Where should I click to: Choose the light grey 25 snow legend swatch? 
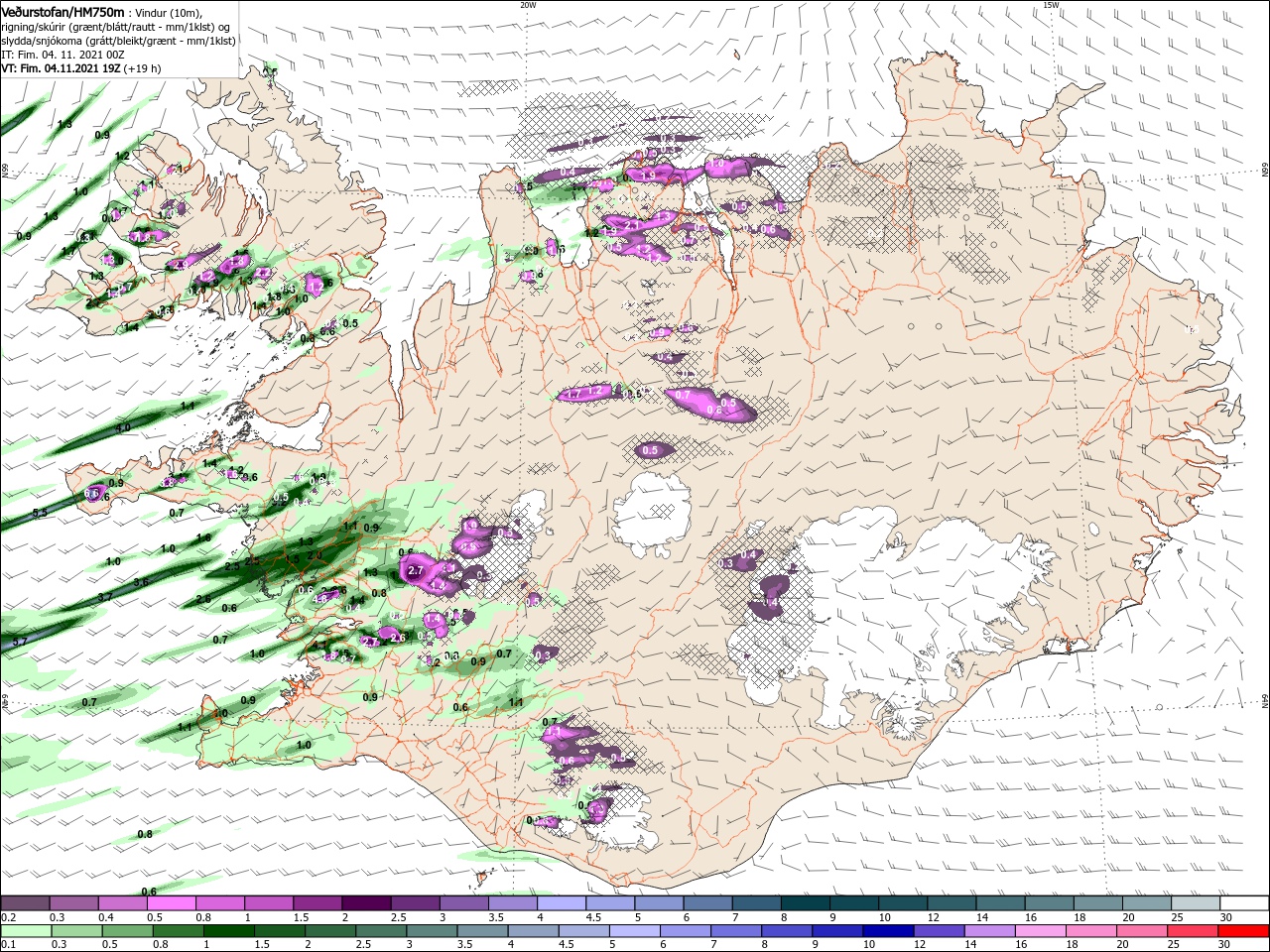coord(1197,903)
